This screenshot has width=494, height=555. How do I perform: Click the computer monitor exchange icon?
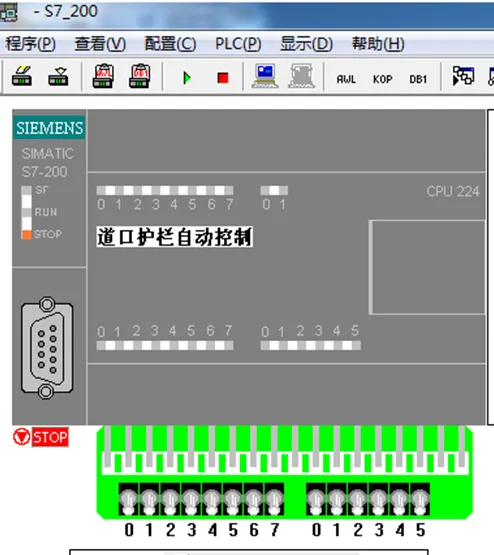(265, 76)
